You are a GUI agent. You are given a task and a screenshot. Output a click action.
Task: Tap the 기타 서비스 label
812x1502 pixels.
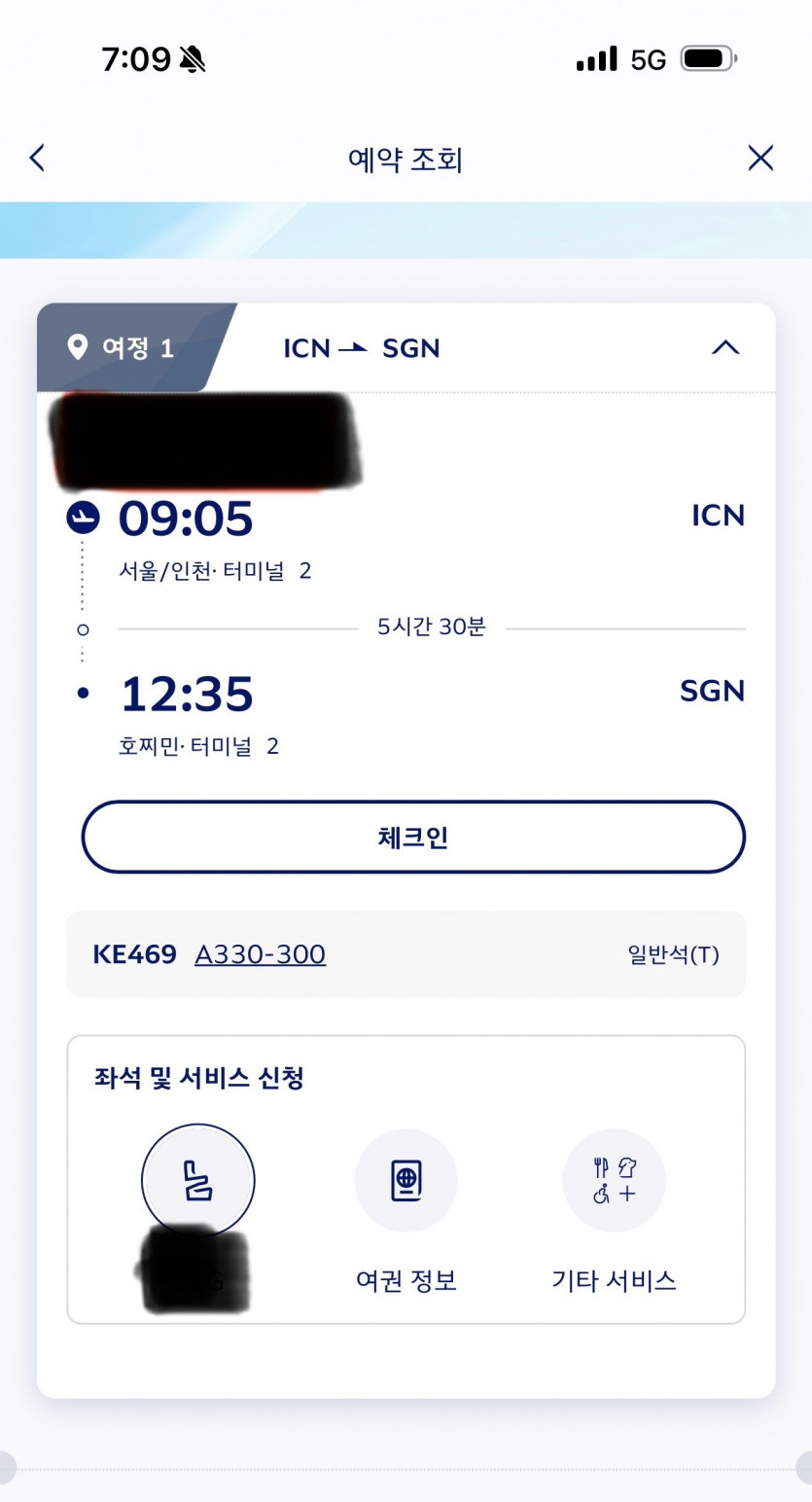(x=614, y=1279)
